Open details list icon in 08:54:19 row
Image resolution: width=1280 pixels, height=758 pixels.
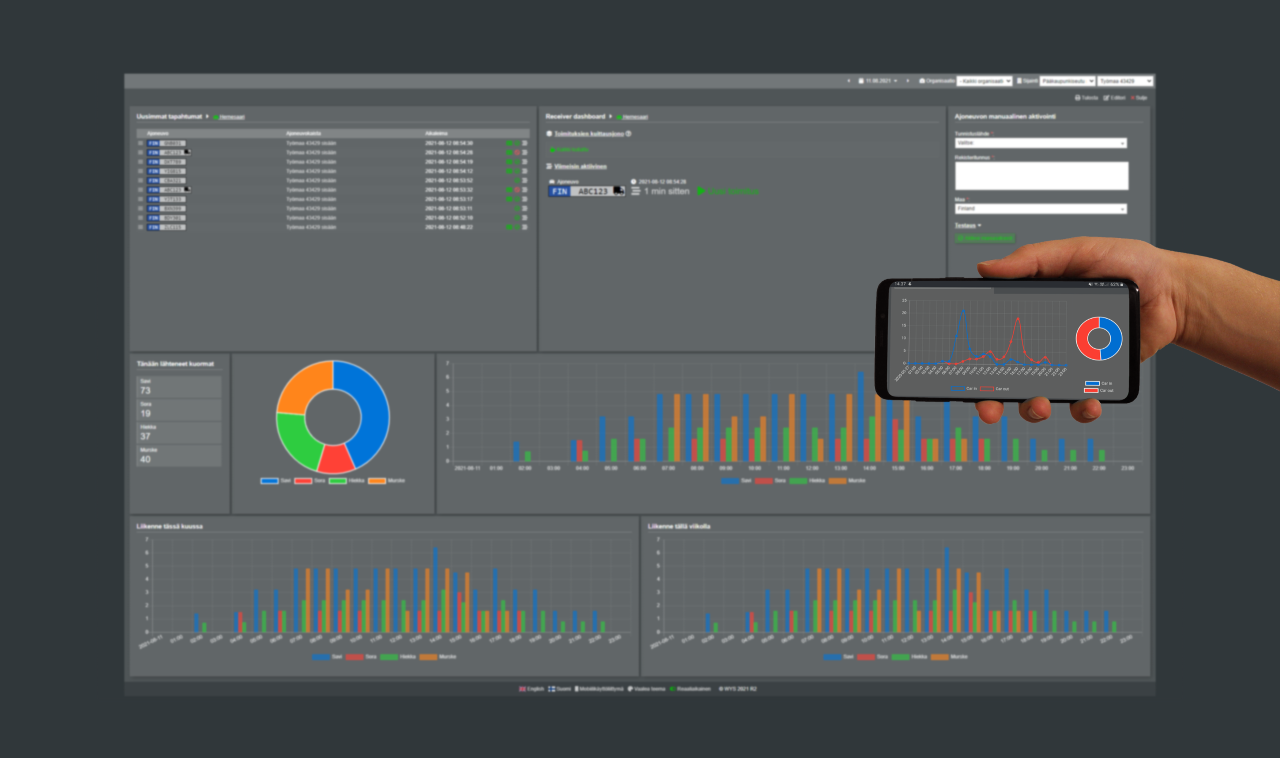click(525, 162)
